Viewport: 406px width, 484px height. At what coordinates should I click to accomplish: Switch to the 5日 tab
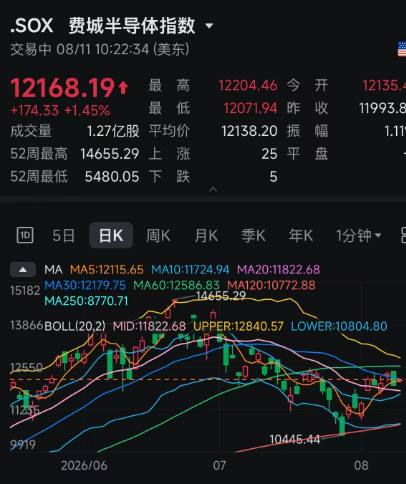(x=63, y=236)
